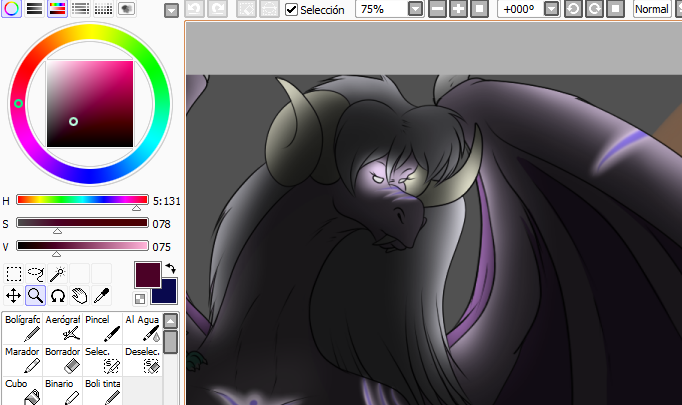Rotate canvas clockwise
The height and width of the screenshot is (405, 682).
[x=594, y=9]
